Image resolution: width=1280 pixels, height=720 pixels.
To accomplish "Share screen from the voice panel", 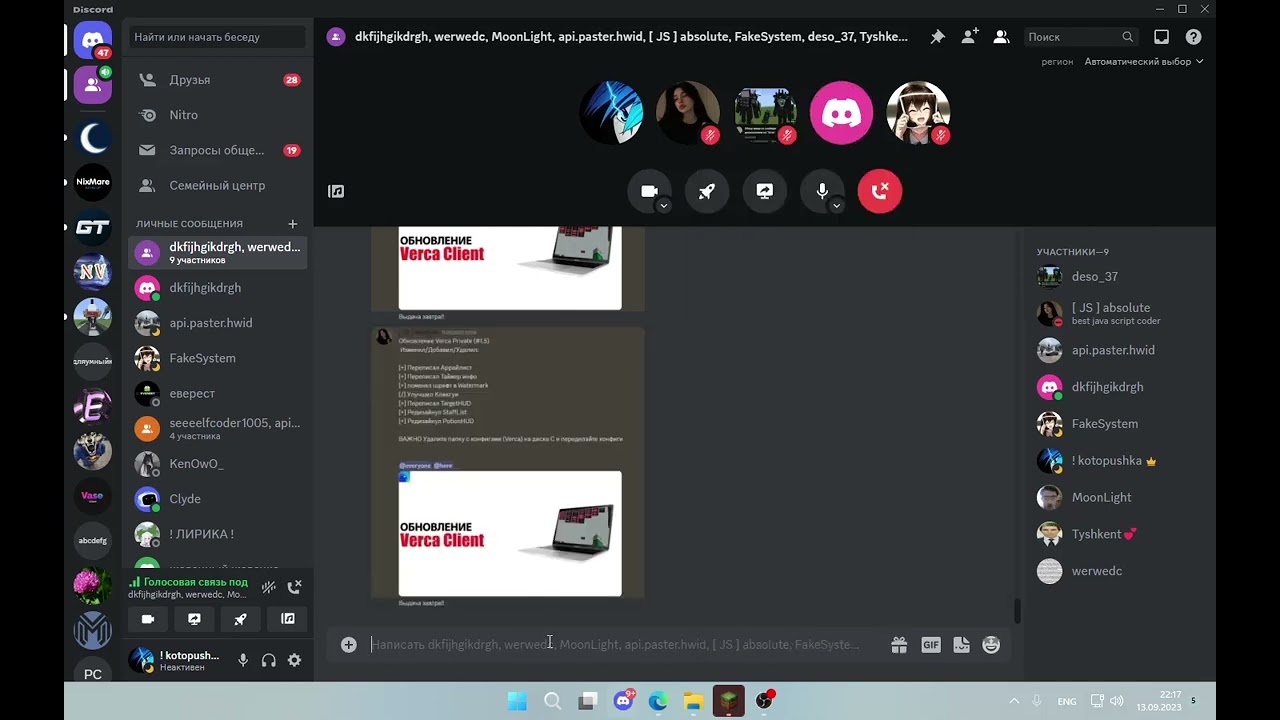I will pos(194,619).
